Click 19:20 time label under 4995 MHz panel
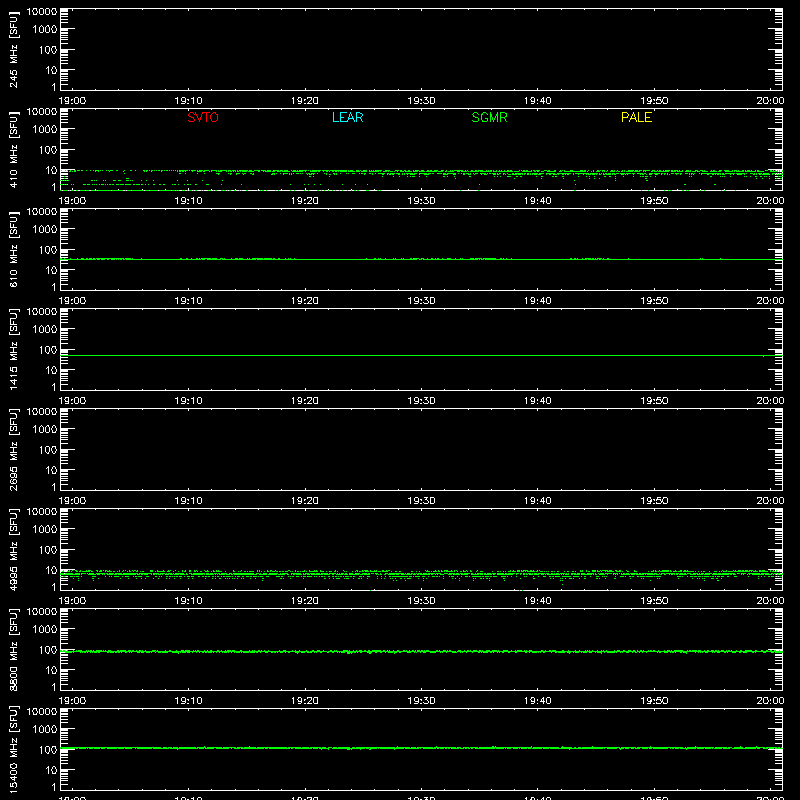Screen dimensions: 800x800 [x=305, y=601]
